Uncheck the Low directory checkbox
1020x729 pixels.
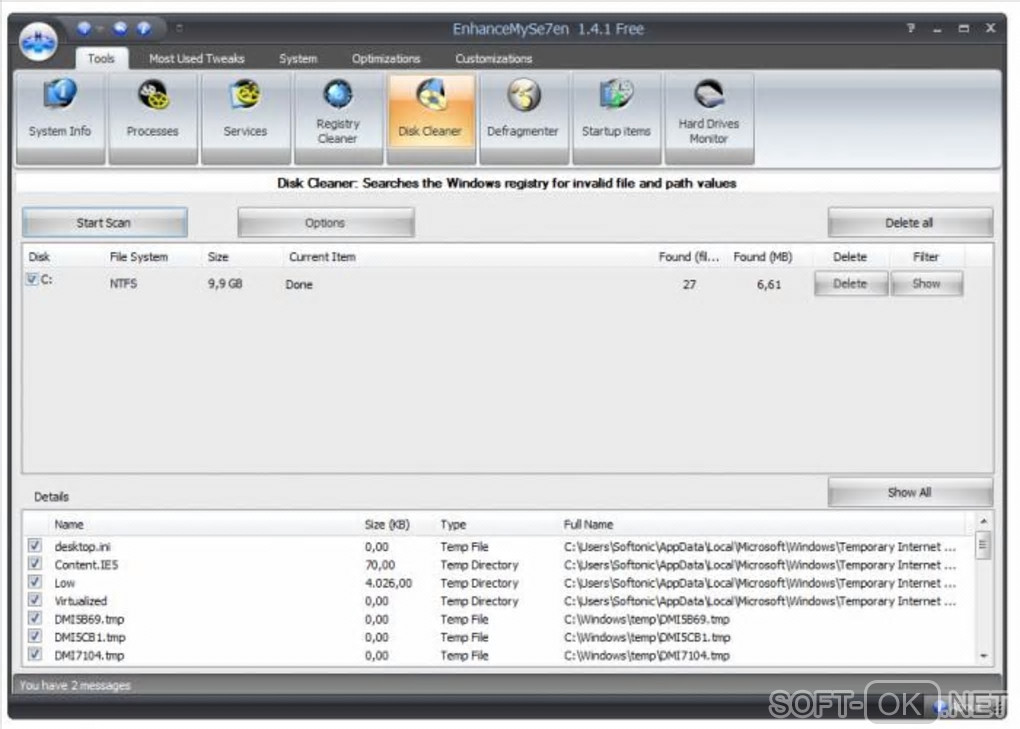click(34, 581)
